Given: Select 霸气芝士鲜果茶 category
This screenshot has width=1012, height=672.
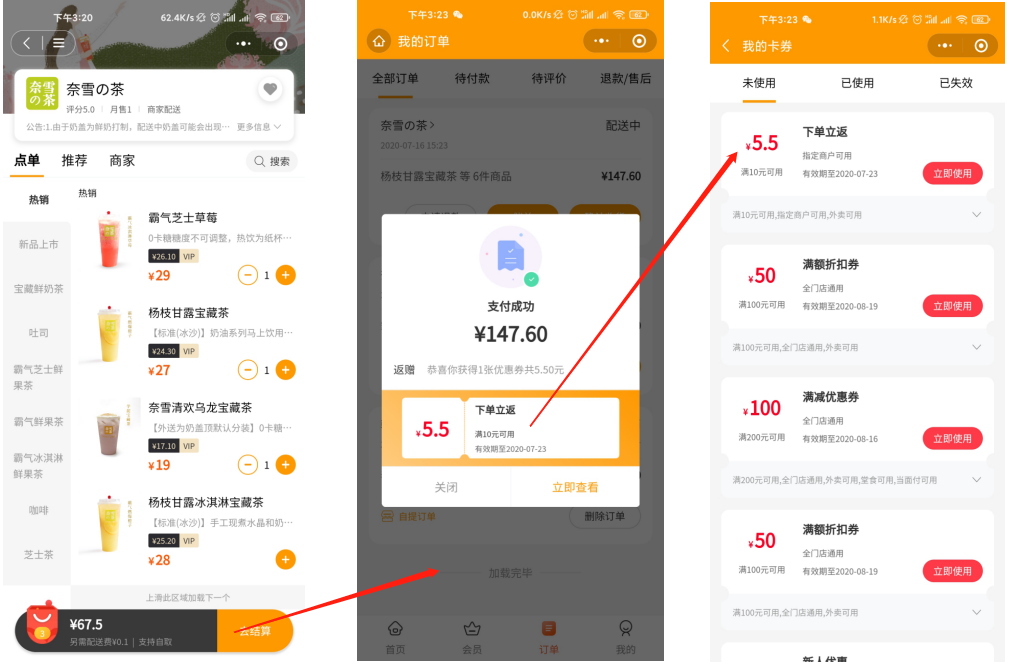Looking at the screenshot, I should (x=38, y=377).
